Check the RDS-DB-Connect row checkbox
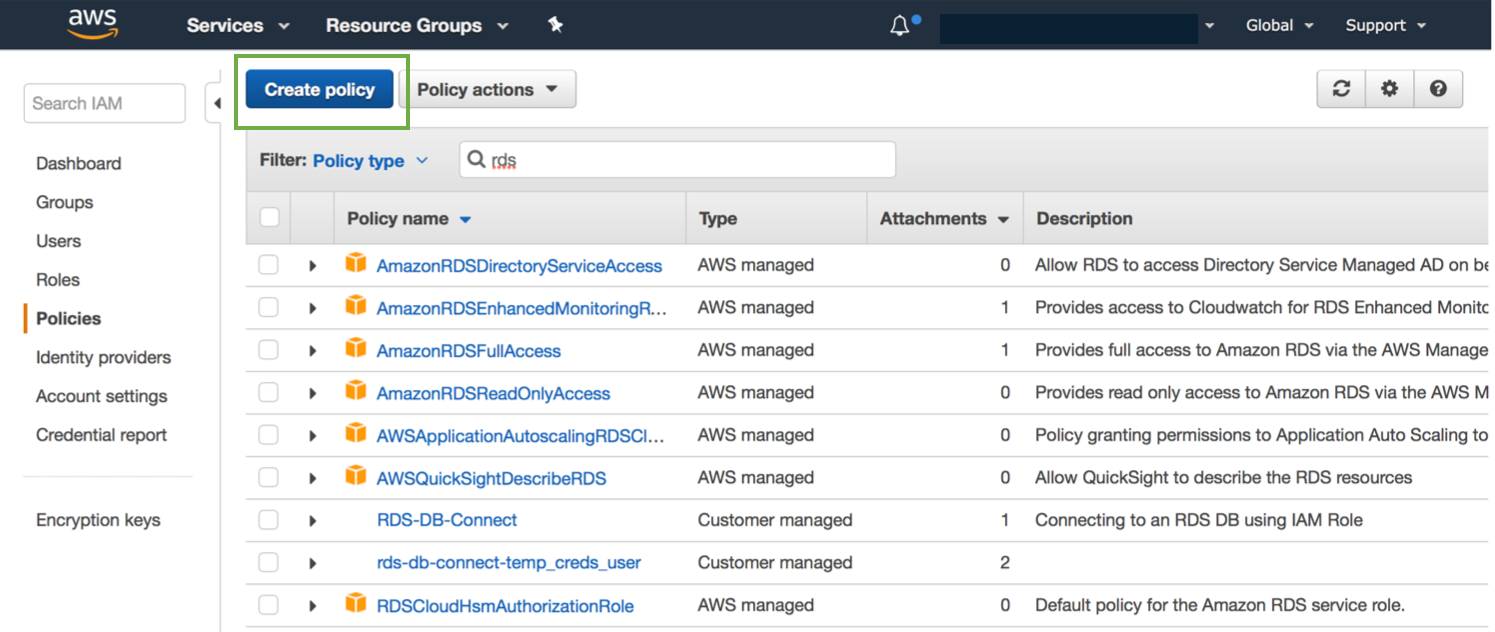The height and width of the screenshot is (632, 1495). click(268, 520)
